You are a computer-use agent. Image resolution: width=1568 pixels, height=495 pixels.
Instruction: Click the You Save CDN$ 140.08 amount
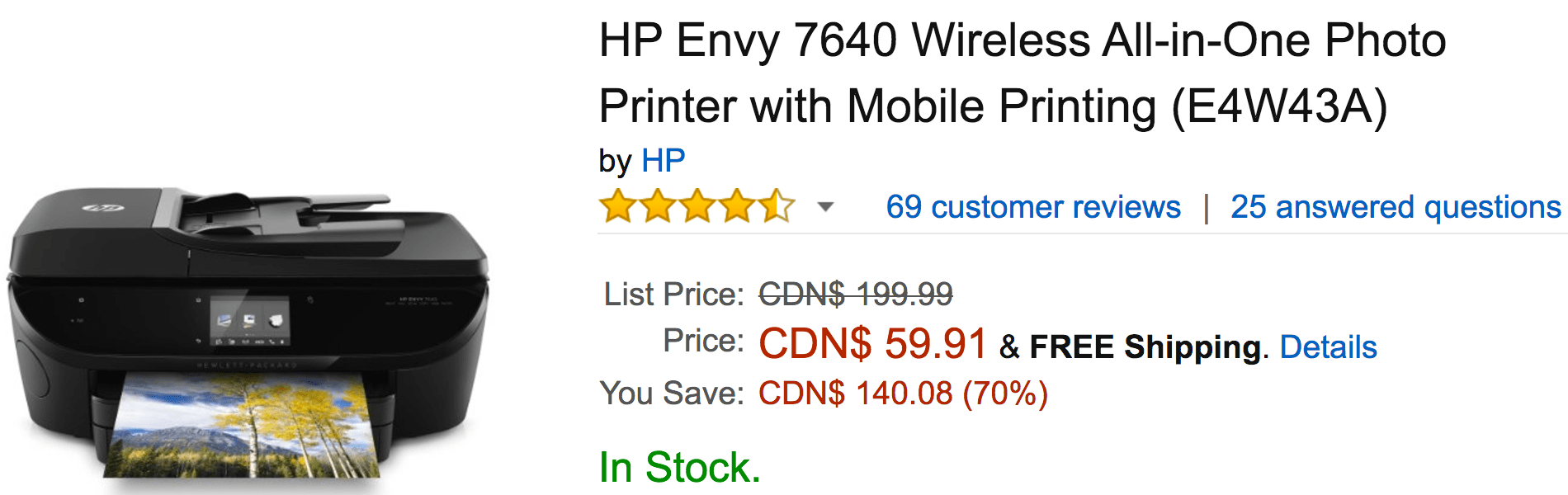pyautogui.click(x=903, y=394)
